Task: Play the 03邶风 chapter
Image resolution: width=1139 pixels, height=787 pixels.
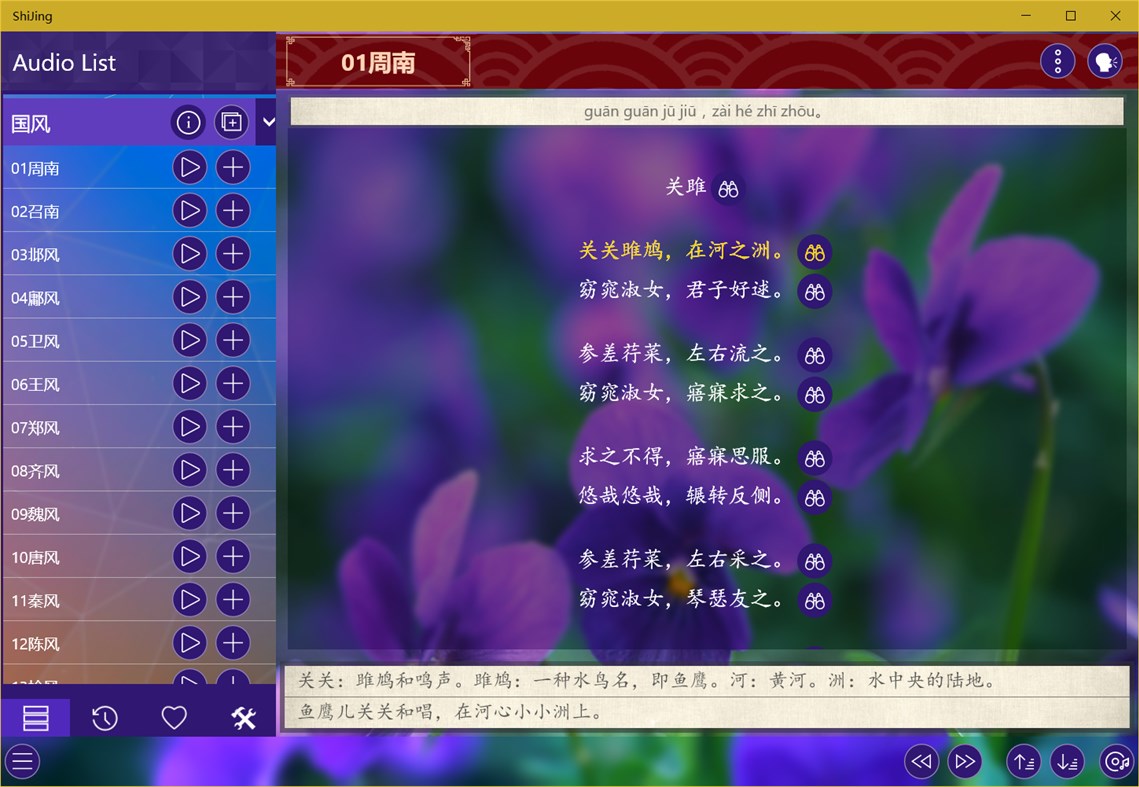Action: (189, 254)
